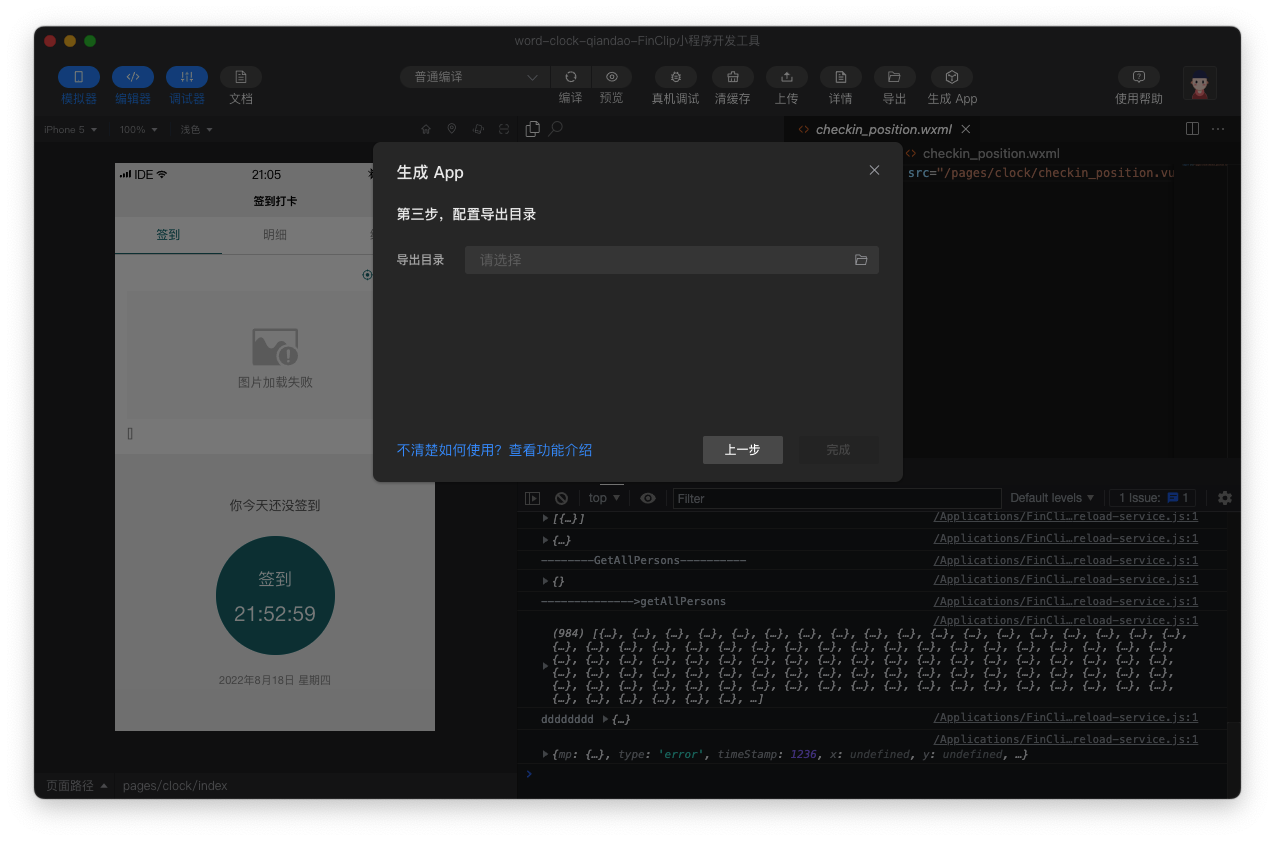Open 使用帮助 help icon
Viewport: 1275px width, 841px height.
(1138, 77)
